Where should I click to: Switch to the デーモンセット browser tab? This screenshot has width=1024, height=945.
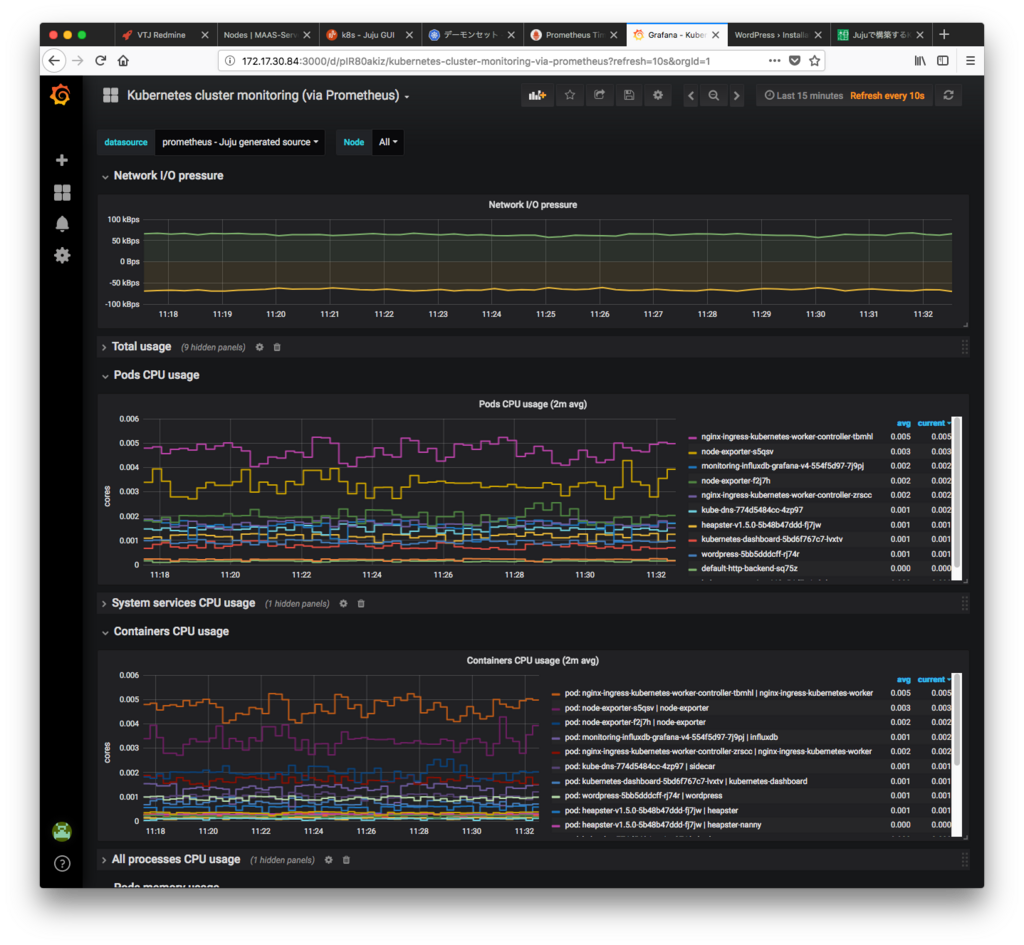tap(470, 35)
